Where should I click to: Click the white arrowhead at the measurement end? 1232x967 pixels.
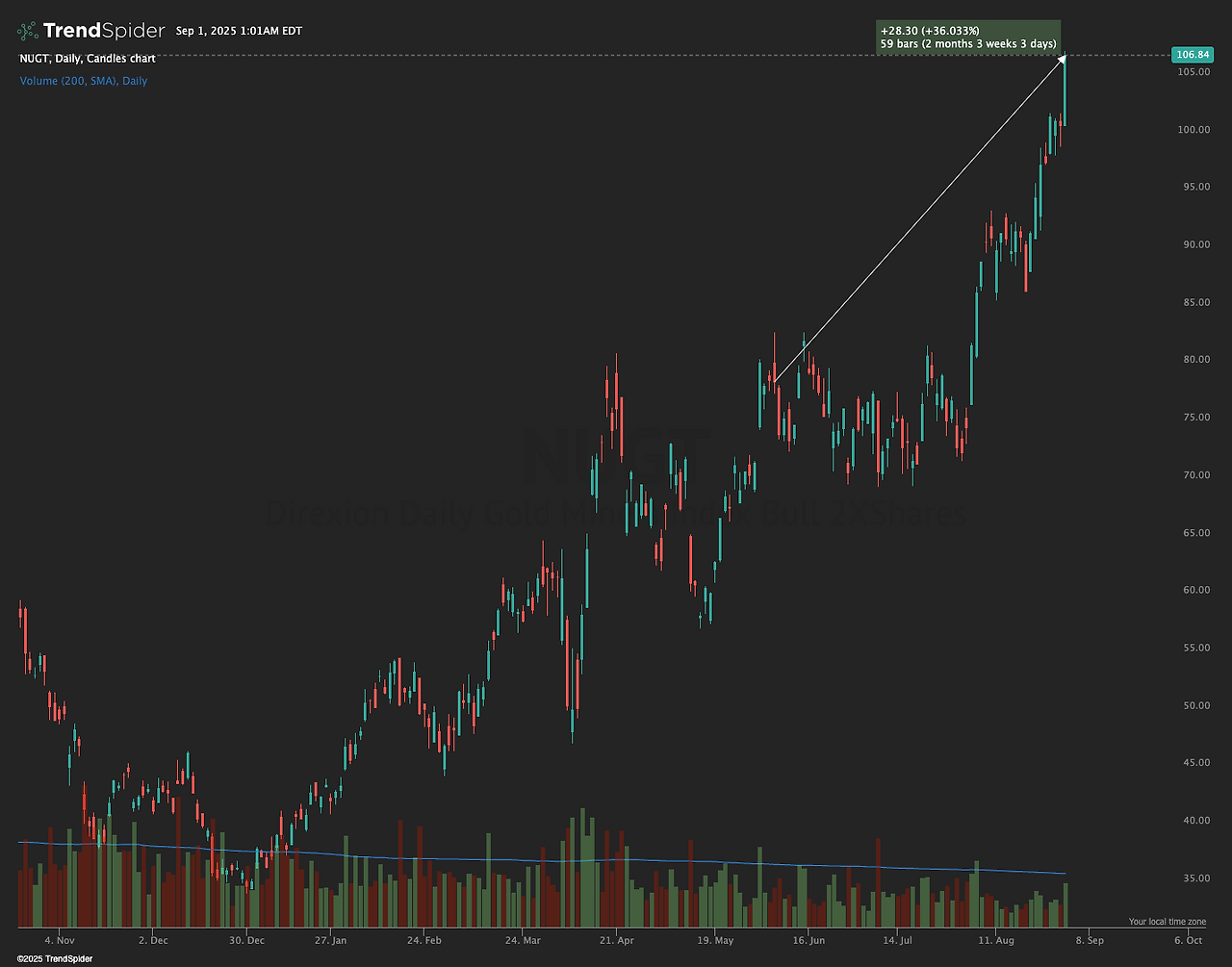[x=1063, y=60]
